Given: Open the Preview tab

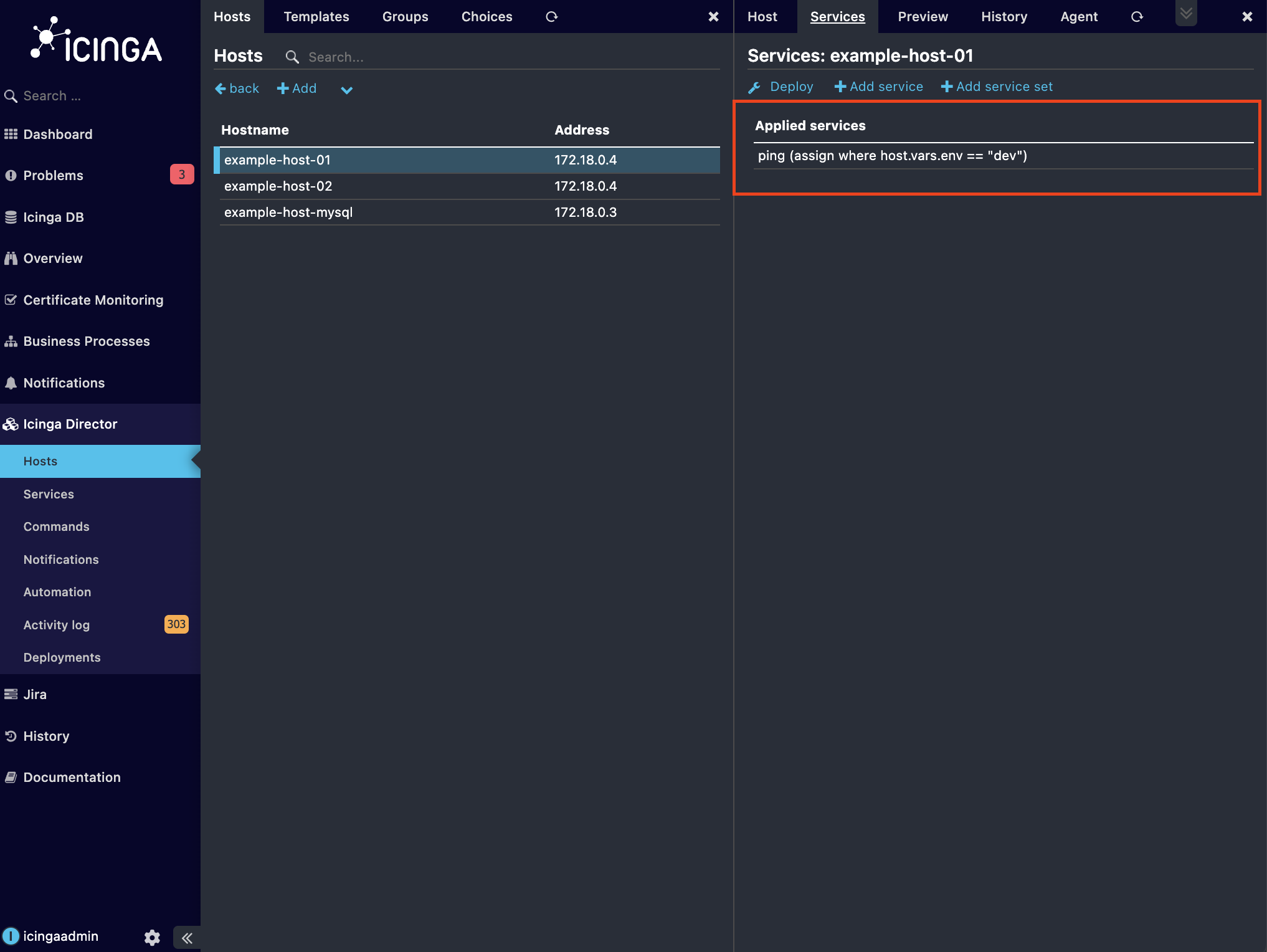Looking at the screenshot, I should (x=923, y=17).
